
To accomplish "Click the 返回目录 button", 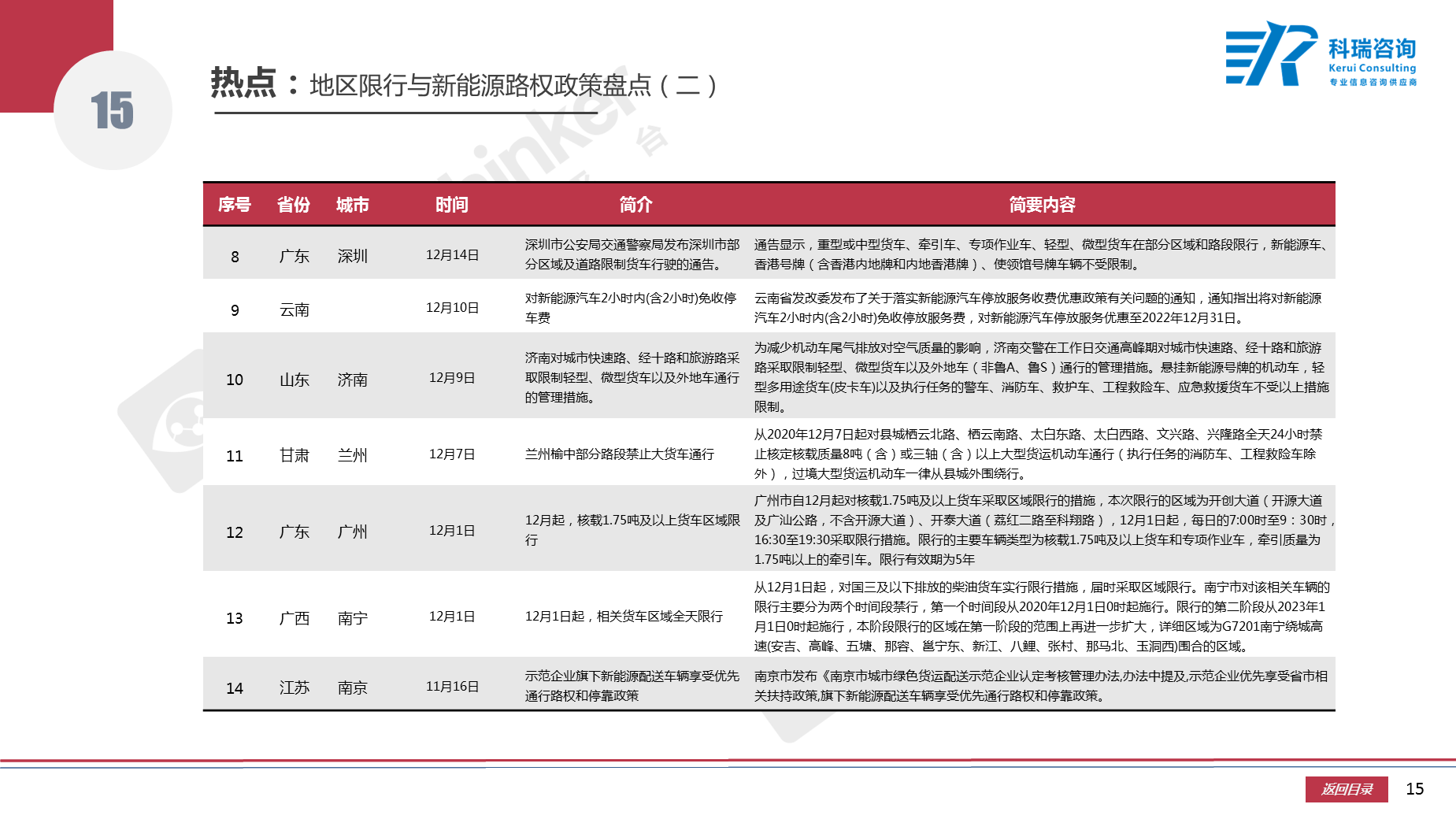I will (x=1347, y=789).
